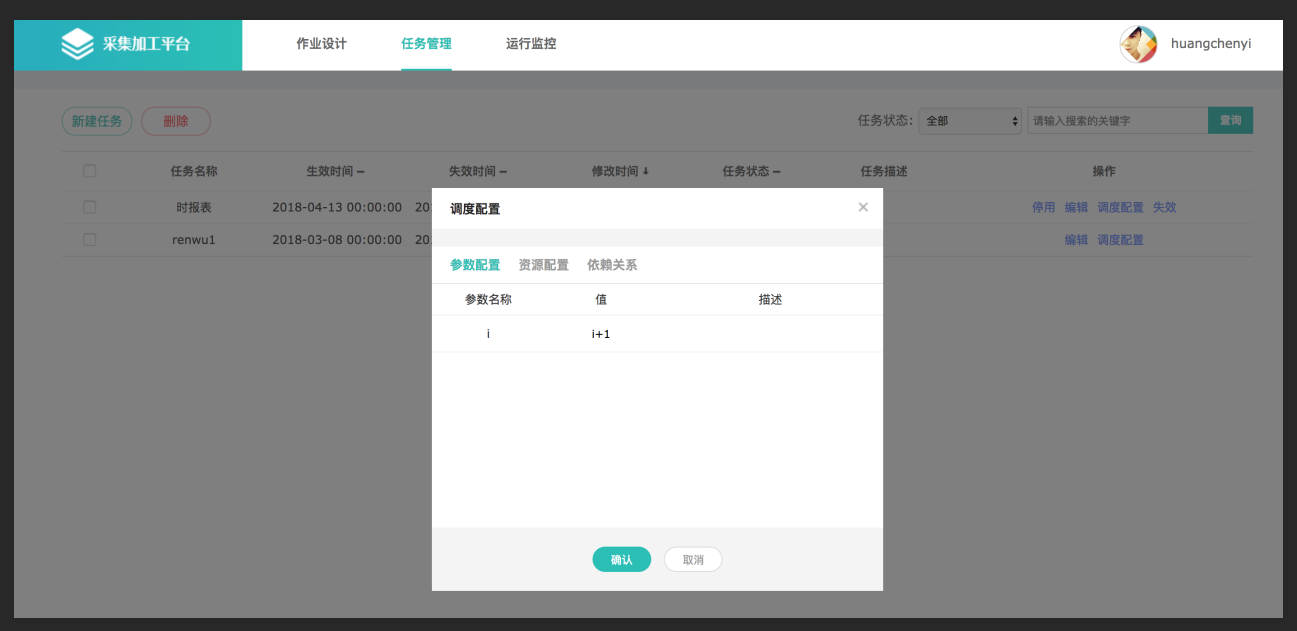Screen dimensions: 1297x631
Task: Go to 运行监控 page
Action: [531, 44]
